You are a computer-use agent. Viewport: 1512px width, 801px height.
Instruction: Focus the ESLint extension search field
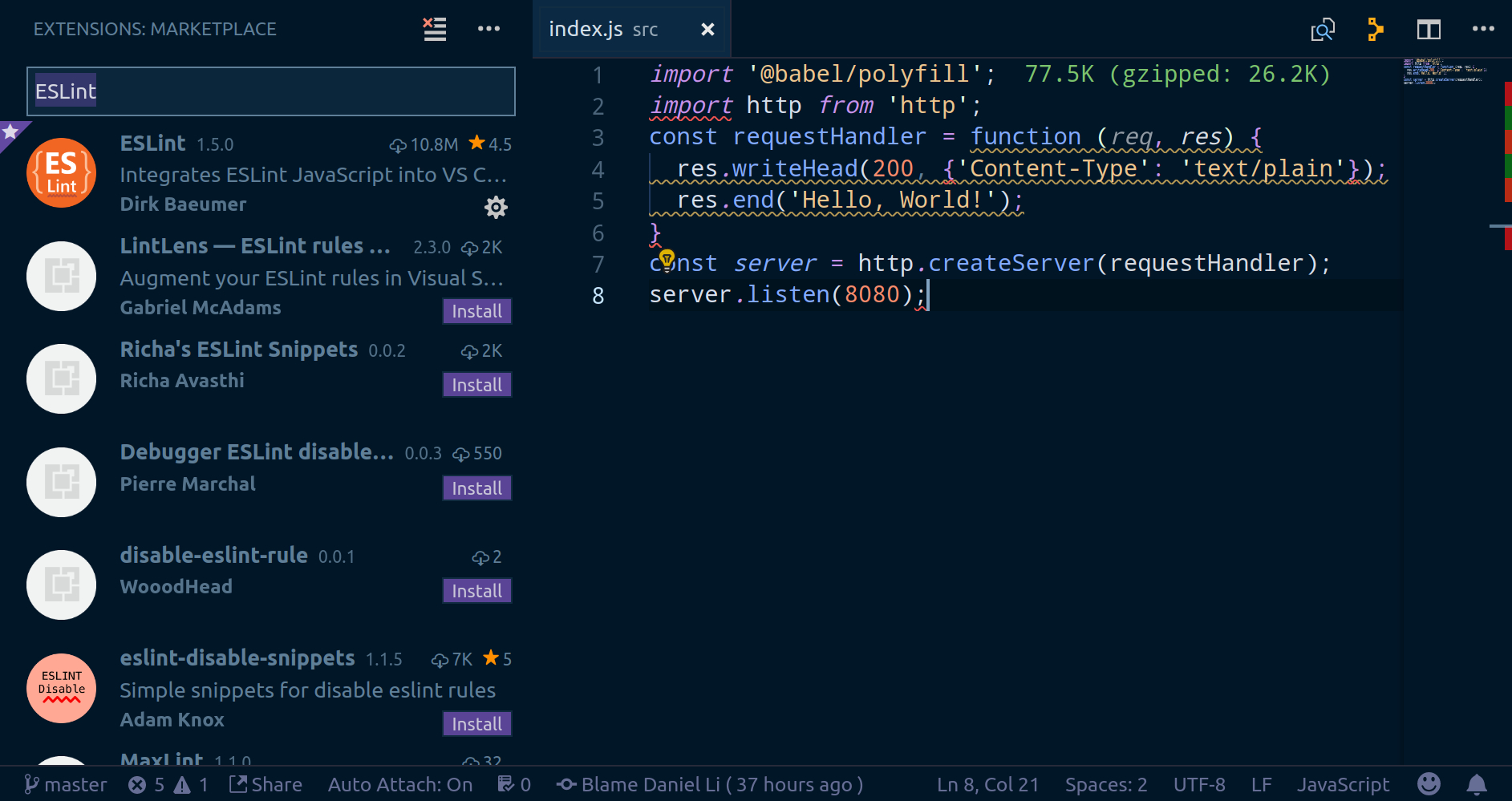(x=271, y=91)
